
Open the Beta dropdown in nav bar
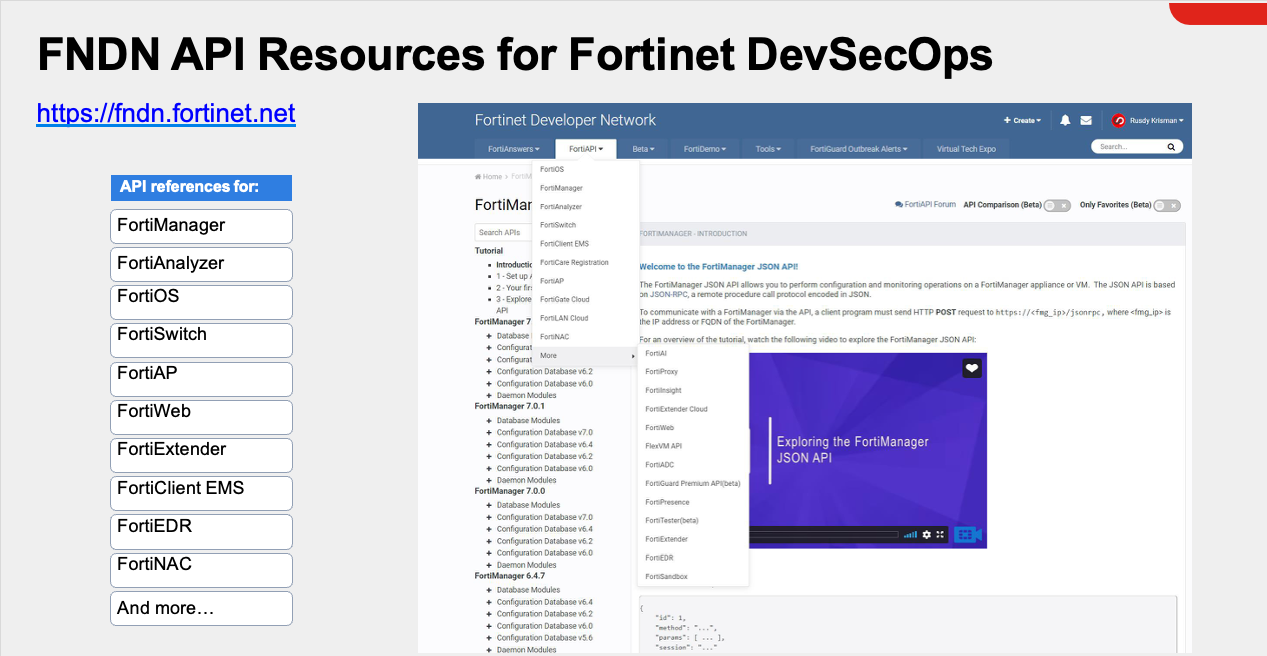tap(643, 149)
